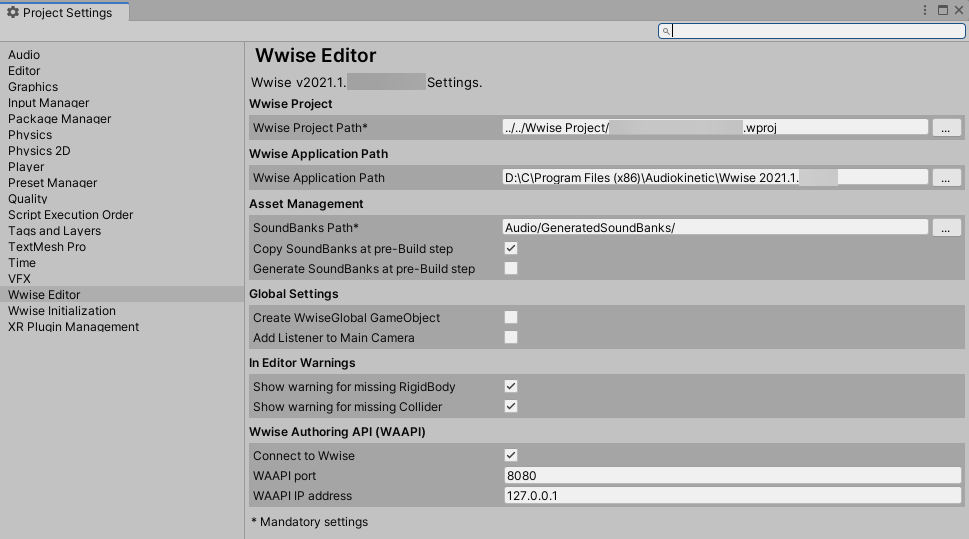The height and width of the screenshot is (539, 969).
Task: Toggle warning for missing RigidBody
Action: click(511, 386)
